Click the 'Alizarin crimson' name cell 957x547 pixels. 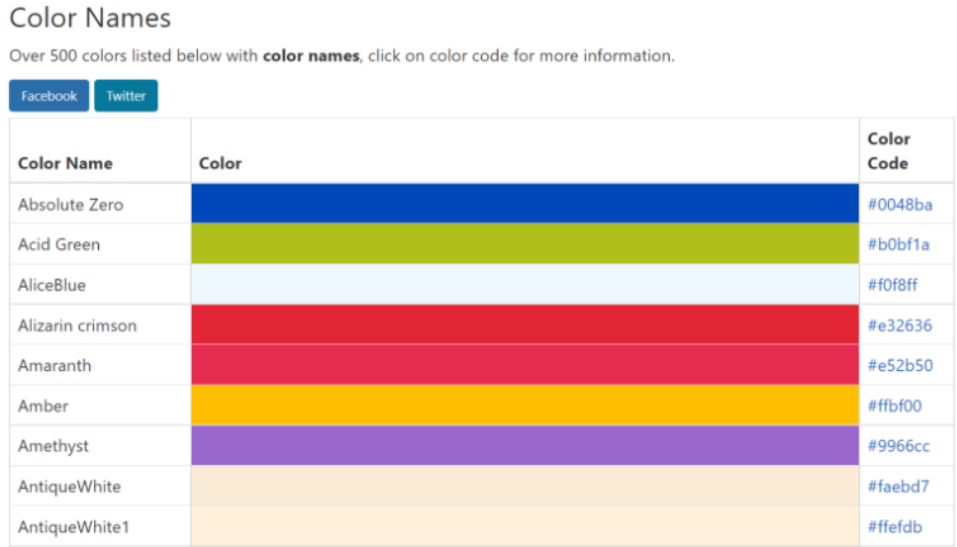point(100,325)
